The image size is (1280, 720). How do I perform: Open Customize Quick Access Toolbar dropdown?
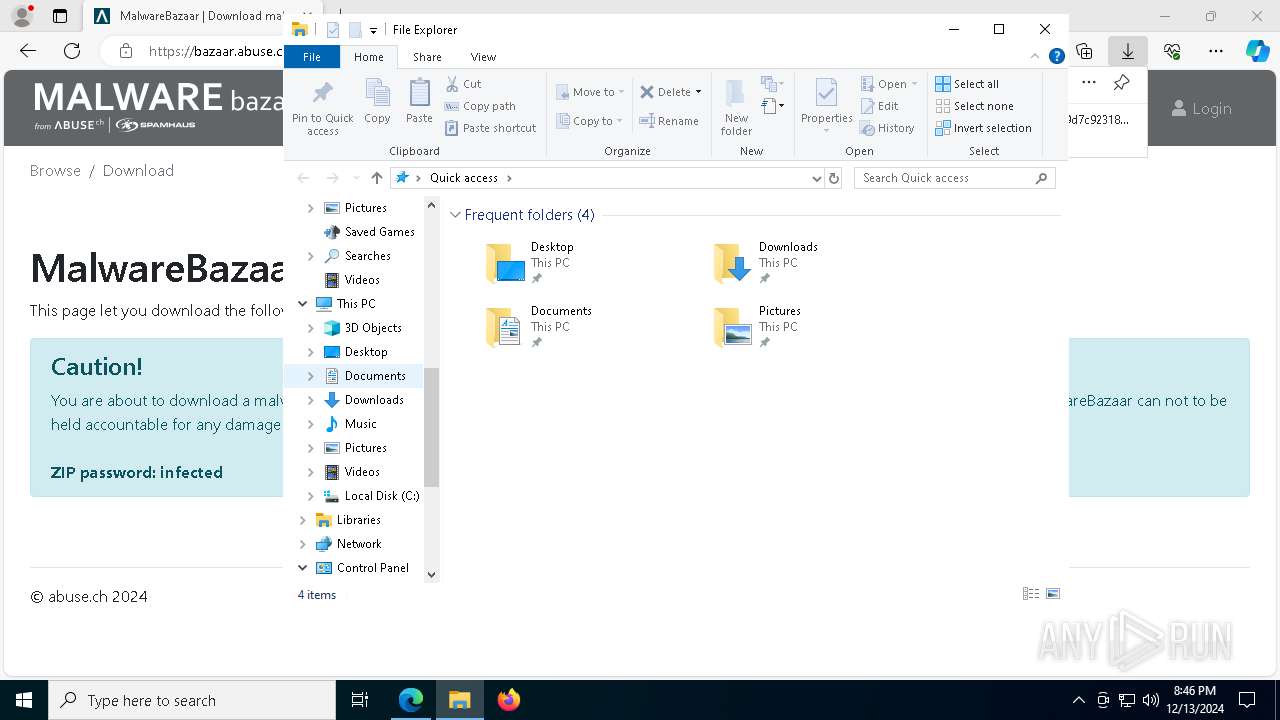(373, 30)
